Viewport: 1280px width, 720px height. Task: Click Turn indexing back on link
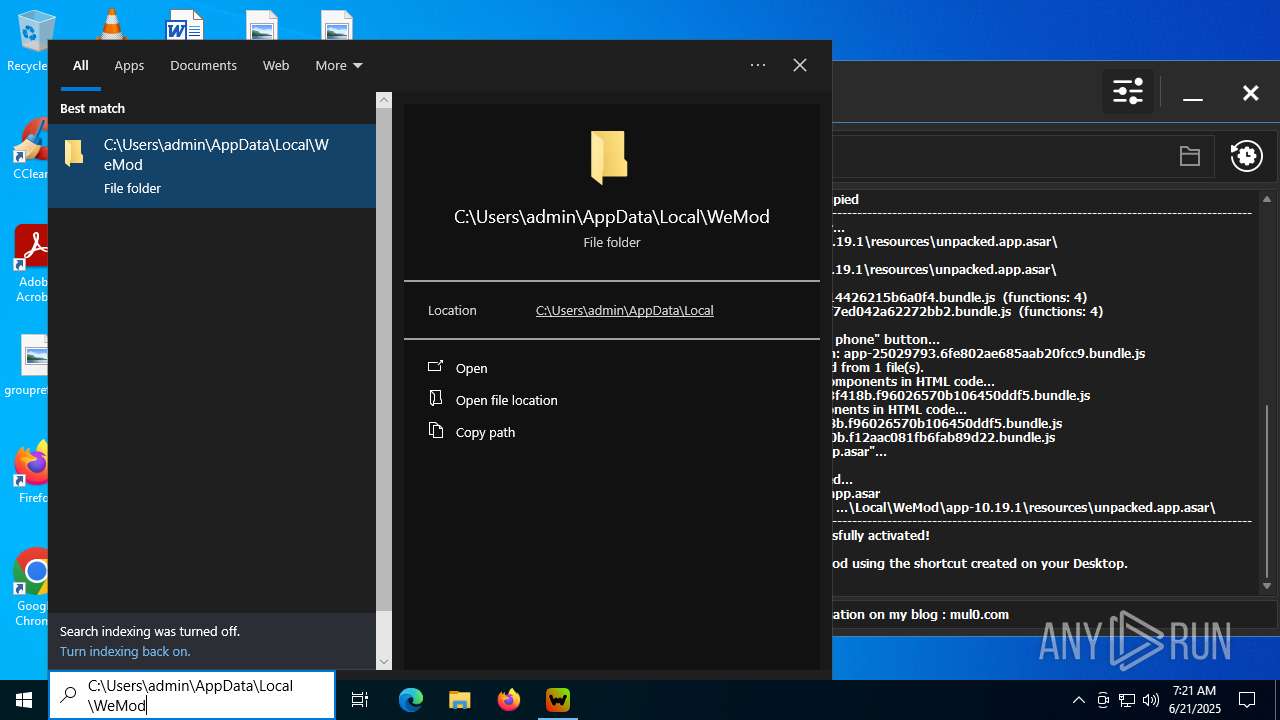(x=125, y=651)
